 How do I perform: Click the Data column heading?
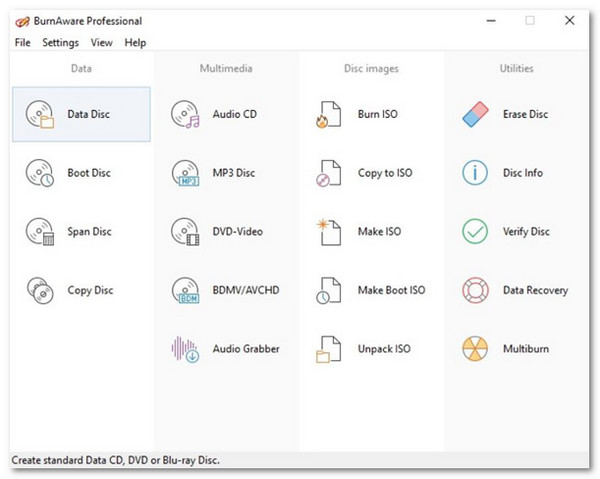[x=81, y=68]
